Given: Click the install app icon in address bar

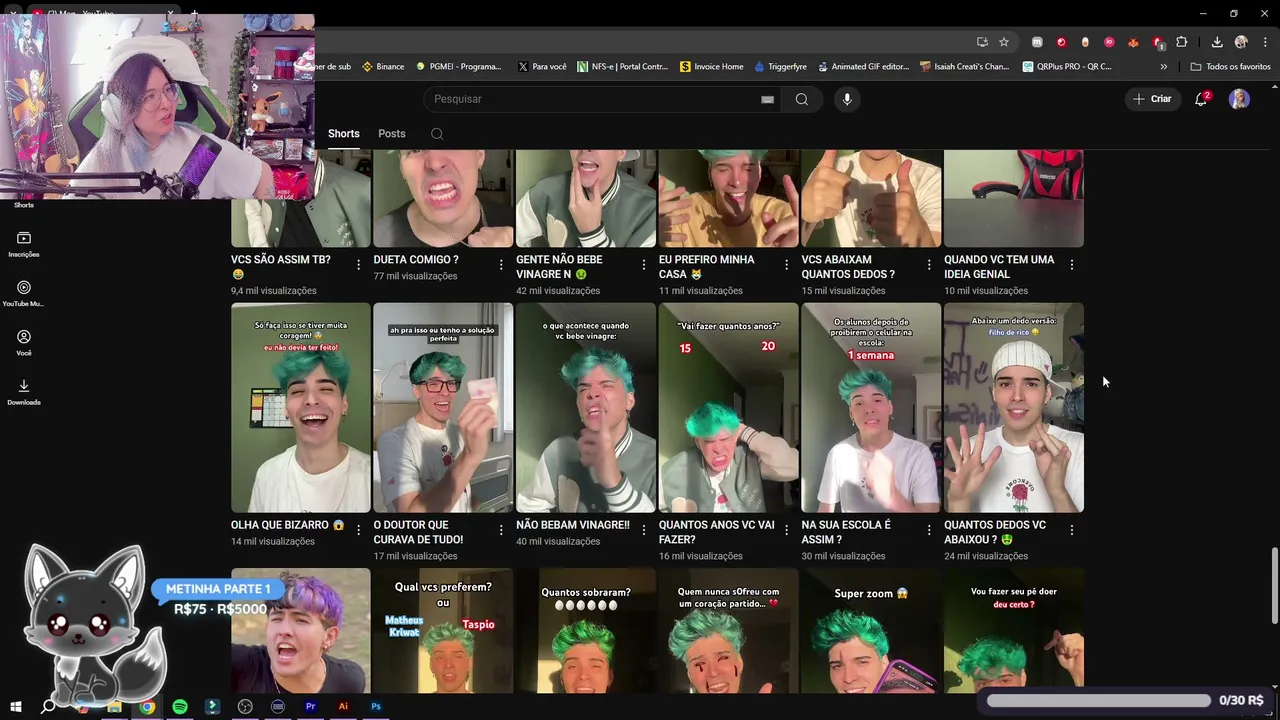Looking at the screenshot, I should click(982, 42).
